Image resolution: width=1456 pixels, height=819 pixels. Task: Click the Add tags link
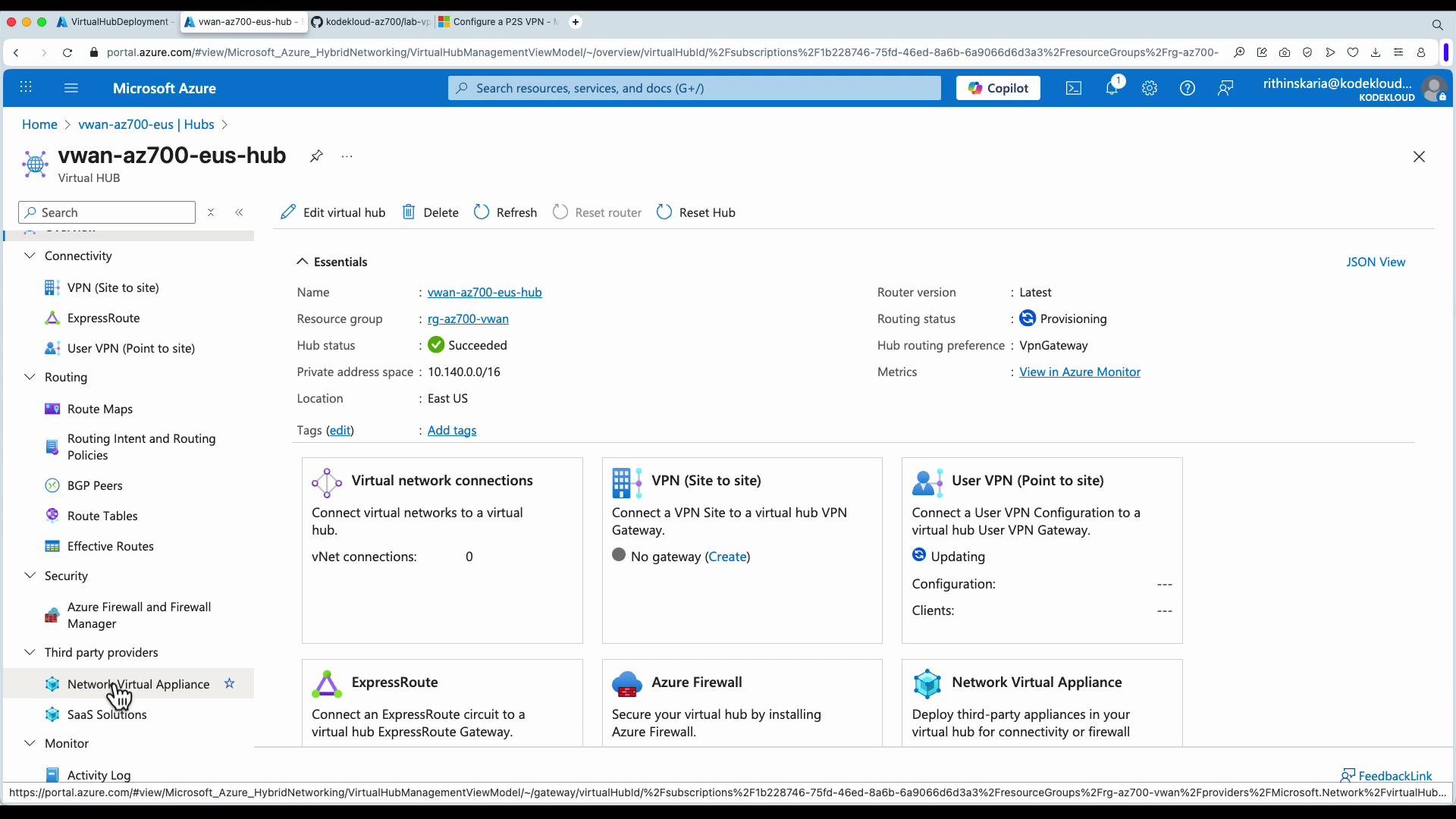pyautogui.click(x=452, y=430)
